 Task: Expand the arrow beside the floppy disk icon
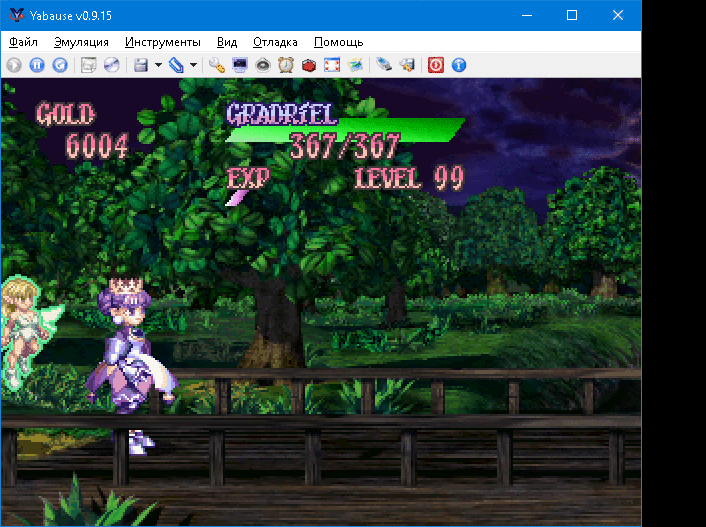point(158,65)
